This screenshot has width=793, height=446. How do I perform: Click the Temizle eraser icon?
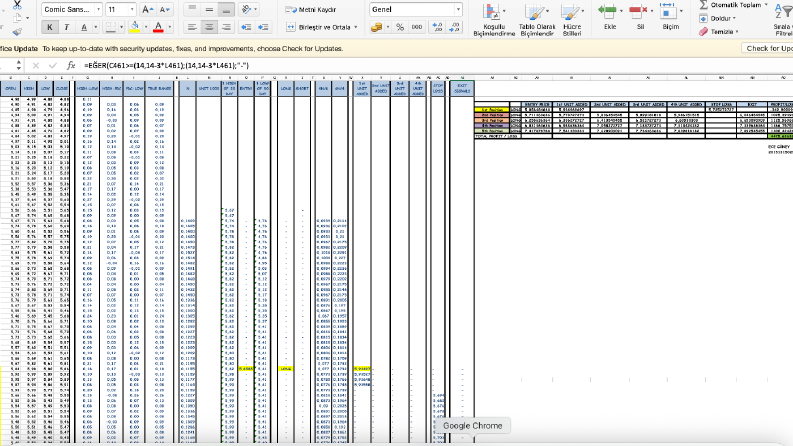pyautogui.click(x=703, y=31)
